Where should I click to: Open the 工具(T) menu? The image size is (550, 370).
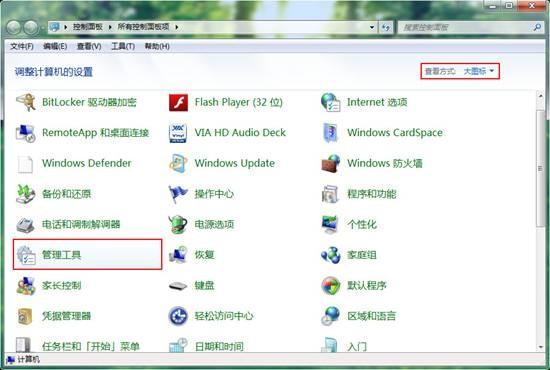[x=123, y=46]
